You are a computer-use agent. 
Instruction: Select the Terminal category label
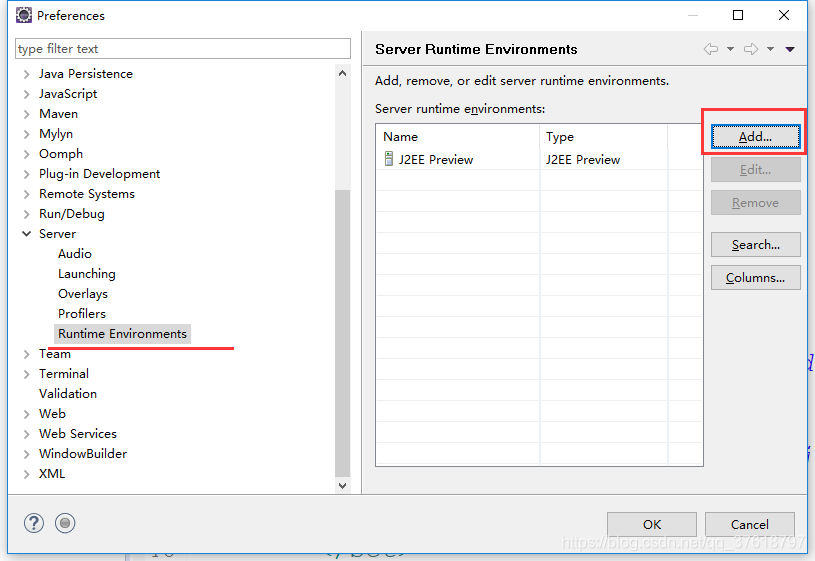click(x=63, y=374)
